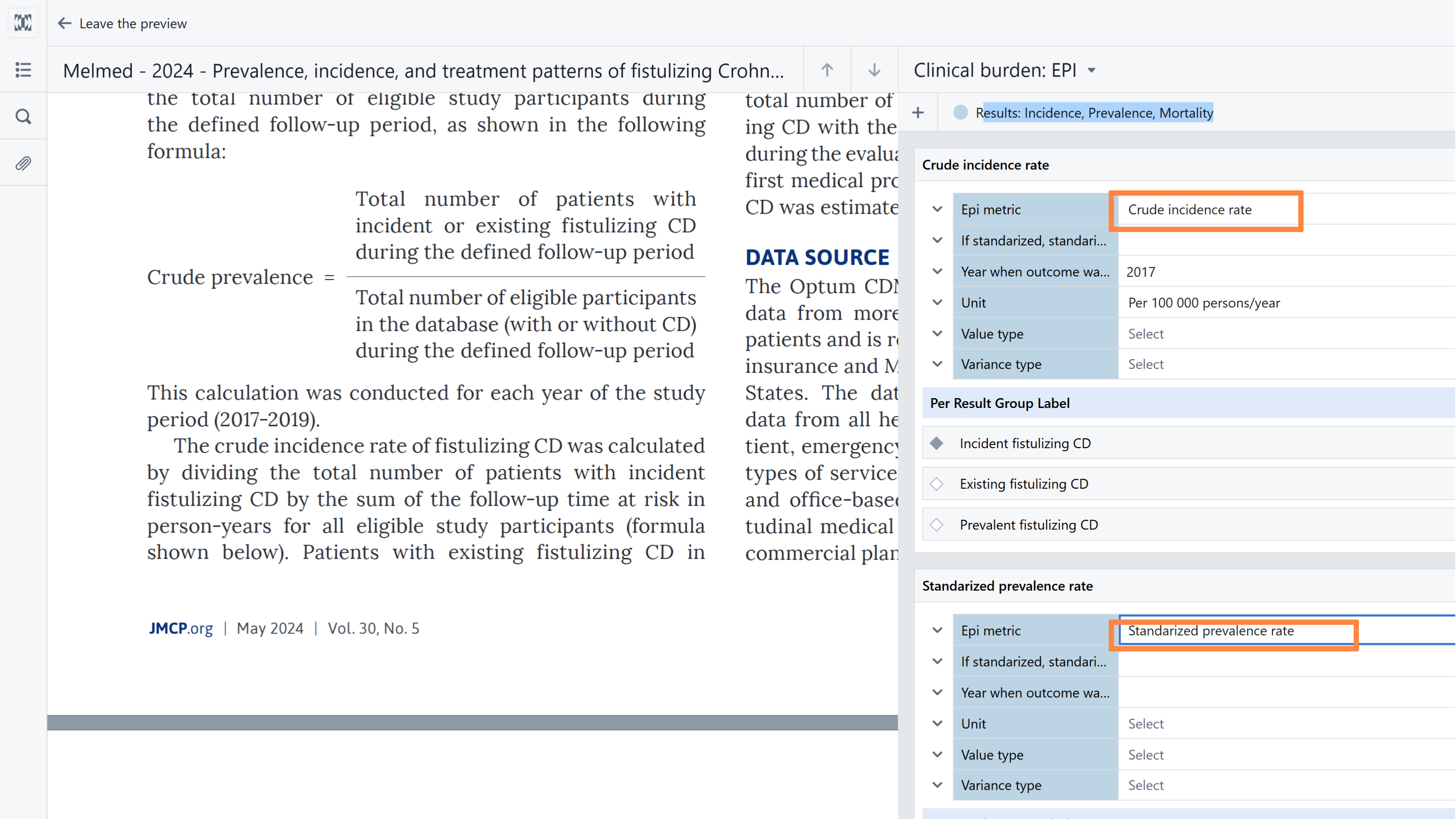Expand If standarized row in Standarized prevalence rate
The height and width of the screenshot is (819, 1456).
pos(937,661)
